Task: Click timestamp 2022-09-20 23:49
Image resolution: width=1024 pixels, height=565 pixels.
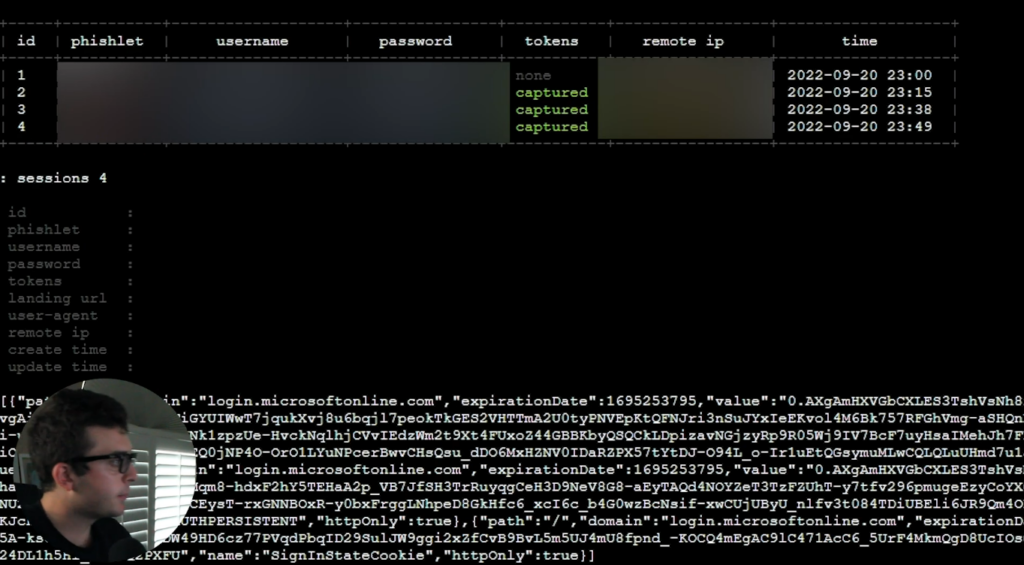Action: click(859, 126)
